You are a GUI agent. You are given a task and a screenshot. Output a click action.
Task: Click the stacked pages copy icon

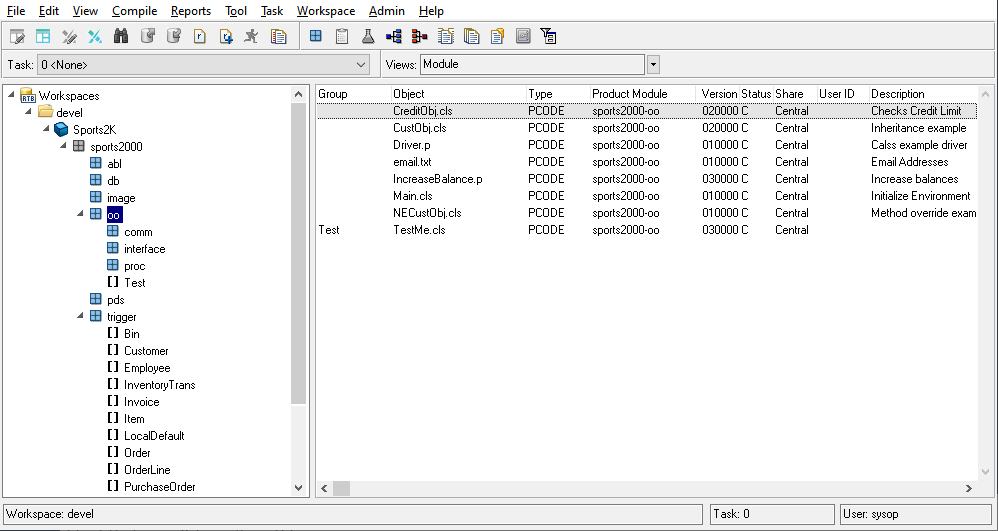pos(472,36)
